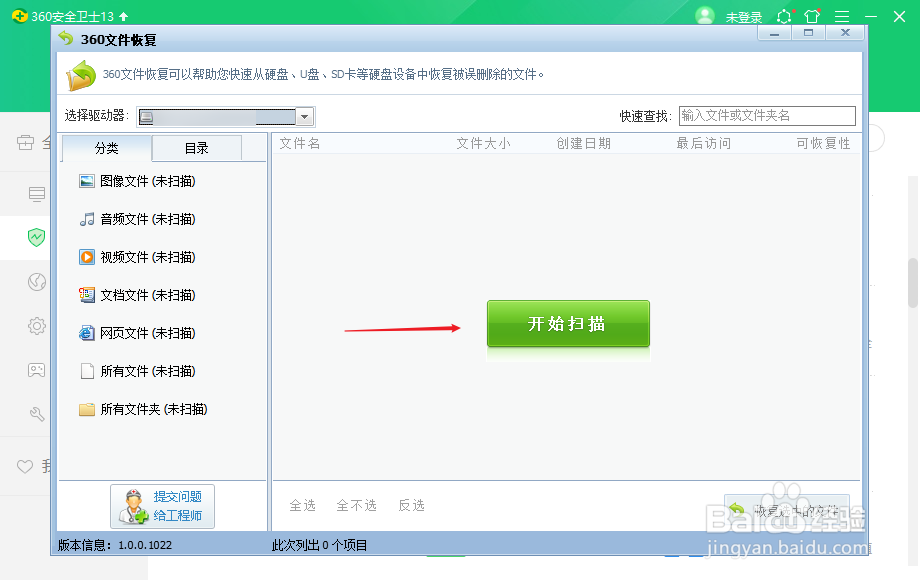Click the 文档文件 document files icon

point(86,295)
